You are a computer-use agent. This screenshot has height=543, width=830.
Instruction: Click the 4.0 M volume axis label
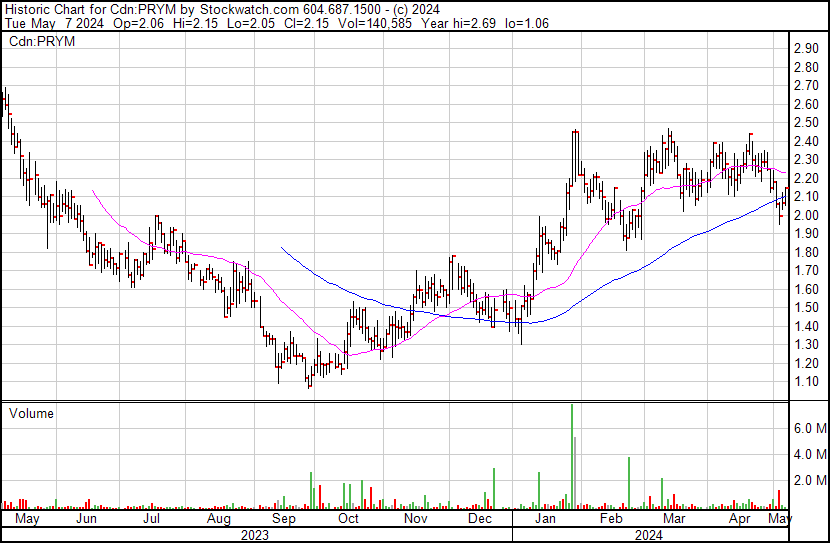coord(809,454)
